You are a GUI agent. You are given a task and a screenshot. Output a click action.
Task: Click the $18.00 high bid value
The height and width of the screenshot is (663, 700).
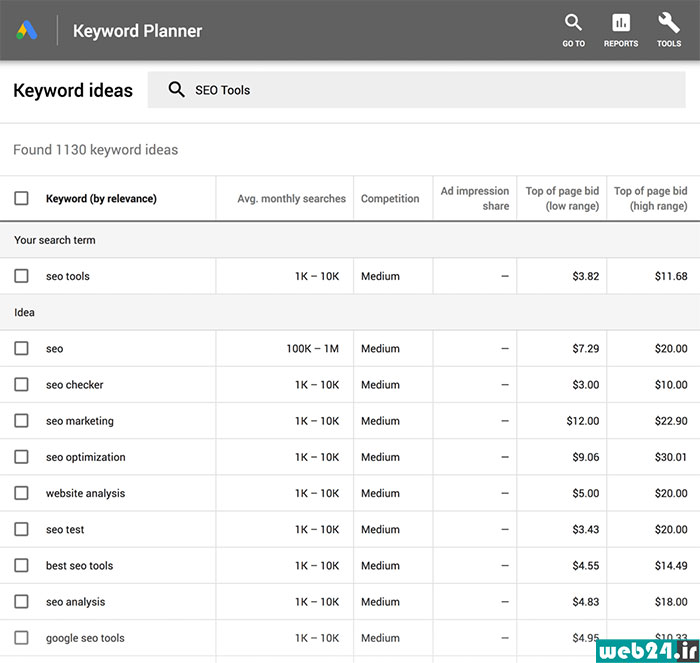click(x=671, y=601)
